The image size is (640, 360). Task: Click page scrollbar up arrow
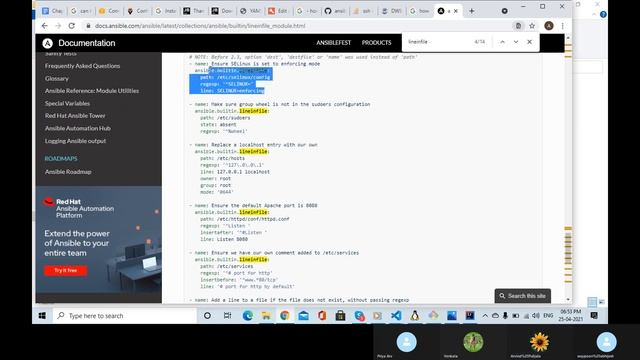point(568,38)
